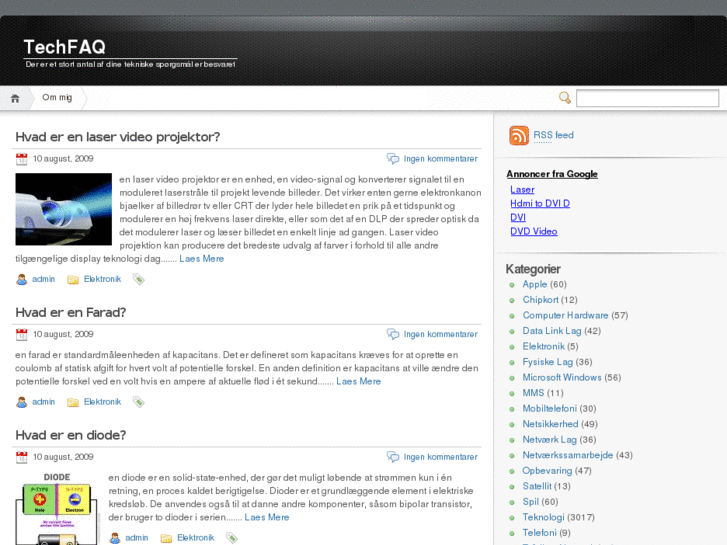Viewport: 727px width, 545px height.
Task: Open the Netsikkerhed category
Action: click(550, 424)
